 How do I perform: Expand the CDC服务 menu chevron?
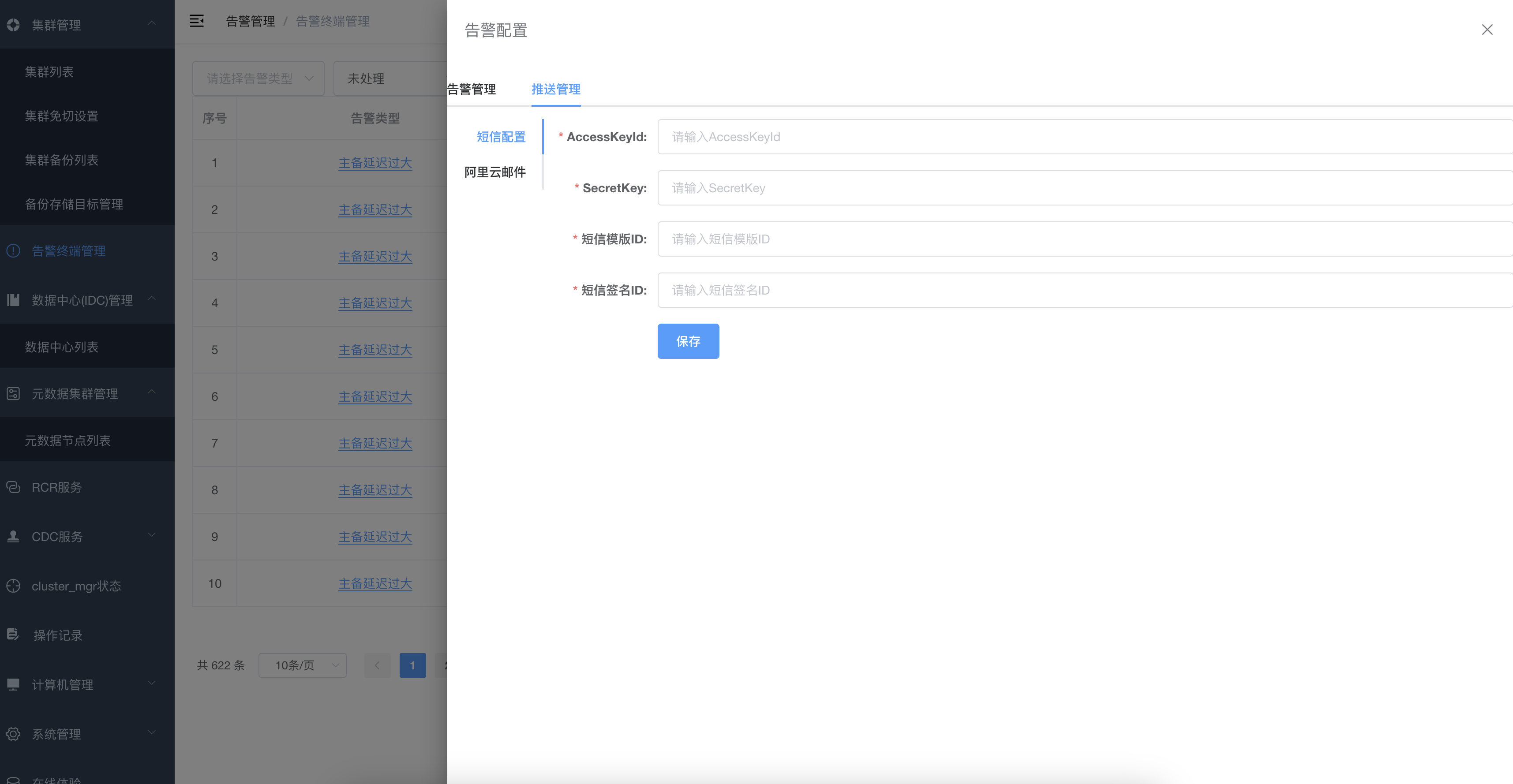coord(152,535)
